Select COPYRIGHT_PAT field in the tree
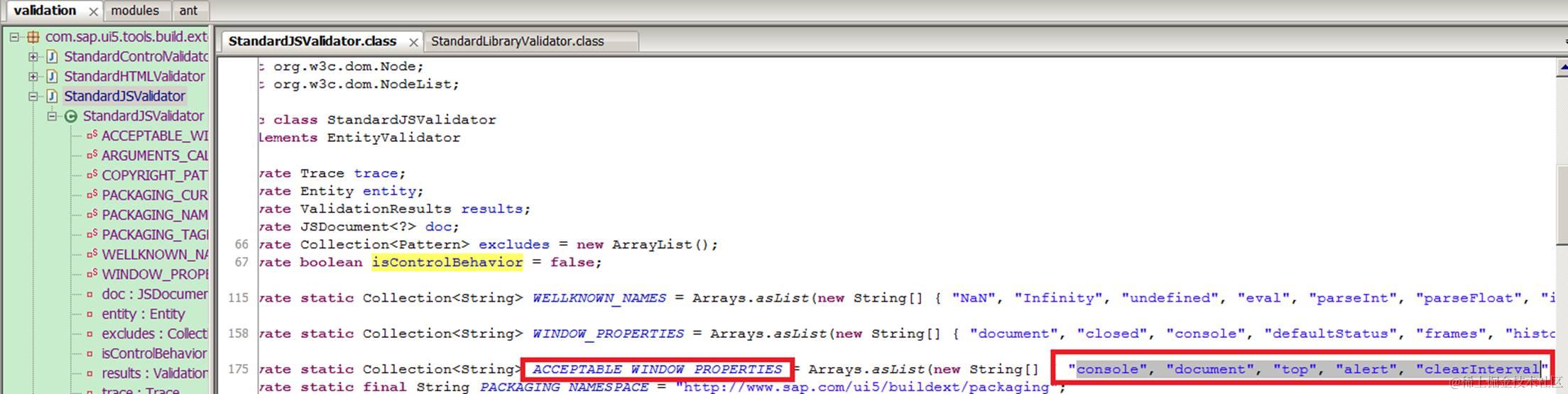The width and height of the screenshot is (1568, 394). click(155, 176)
